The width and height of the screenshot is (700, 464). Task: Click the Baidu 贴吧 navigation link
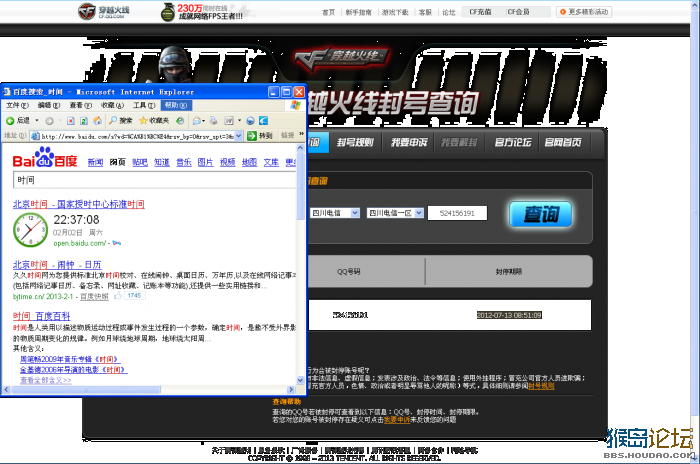[140, 162]
